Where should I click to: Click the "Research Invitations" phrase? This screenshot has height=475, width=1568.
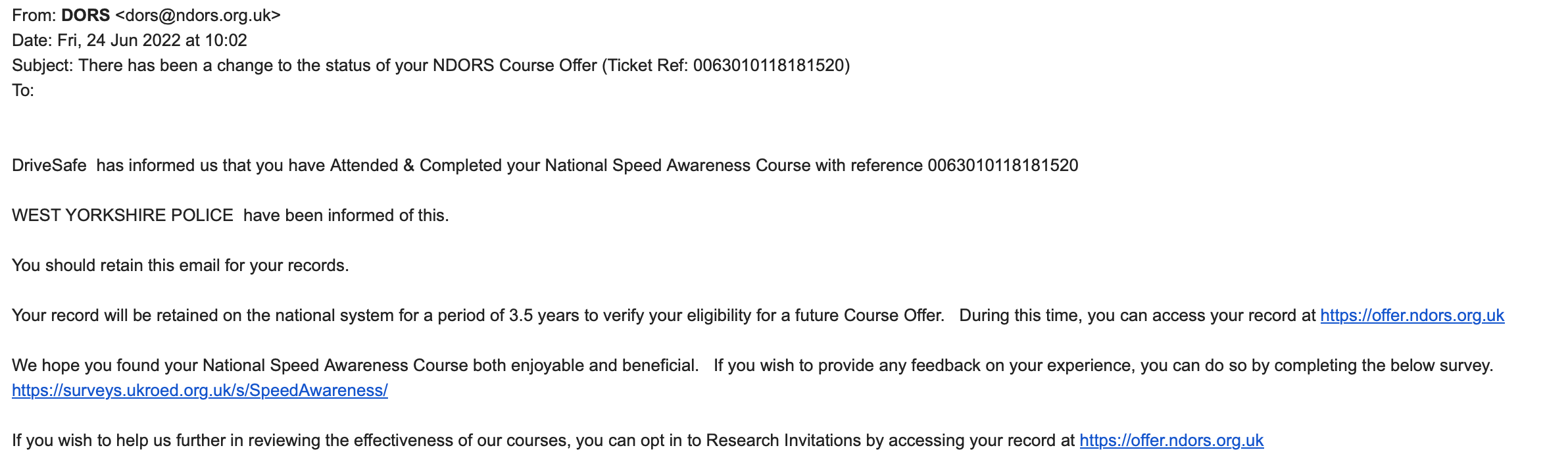pos(783,441)
